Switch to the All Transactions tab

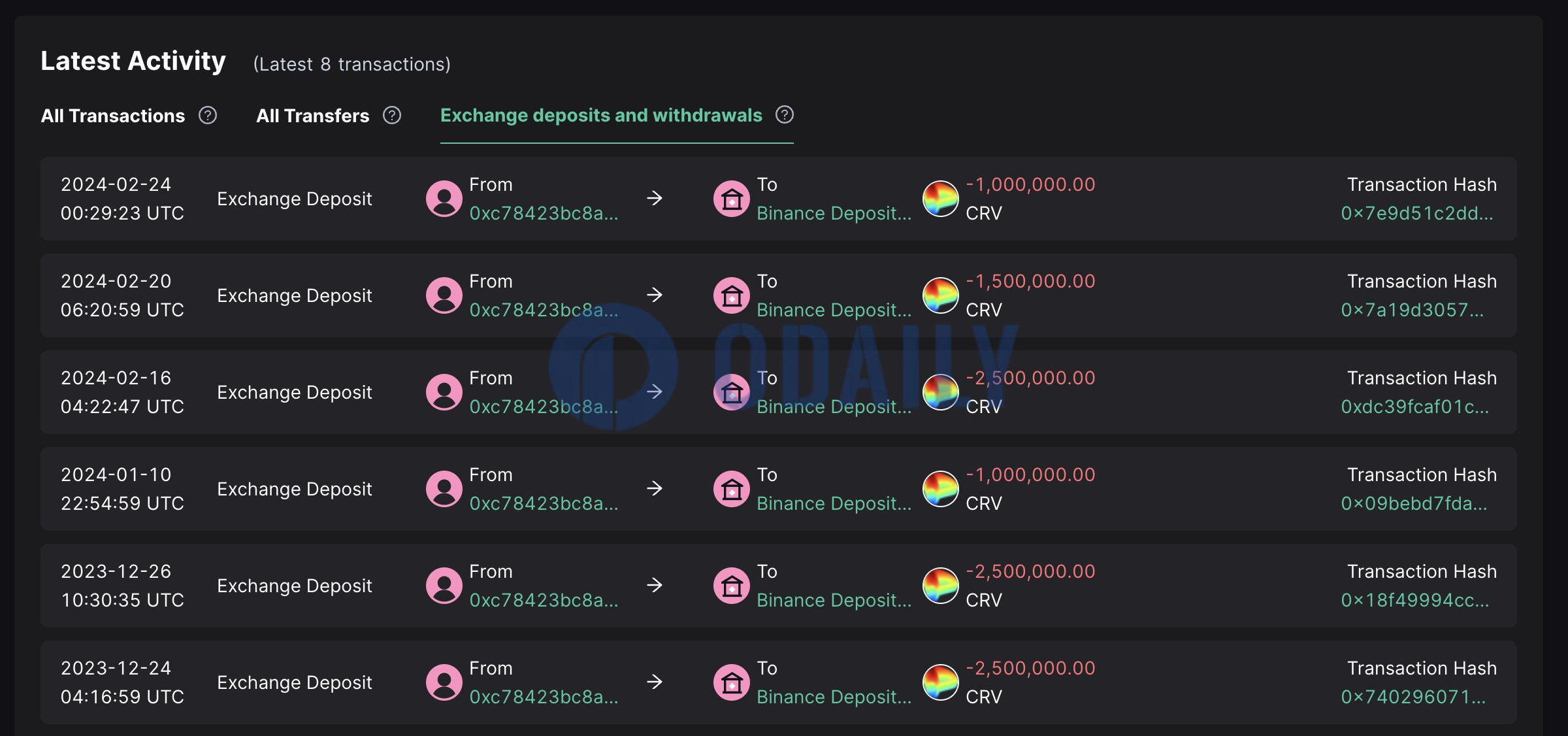pyautogui.click(x=113, y=116)
